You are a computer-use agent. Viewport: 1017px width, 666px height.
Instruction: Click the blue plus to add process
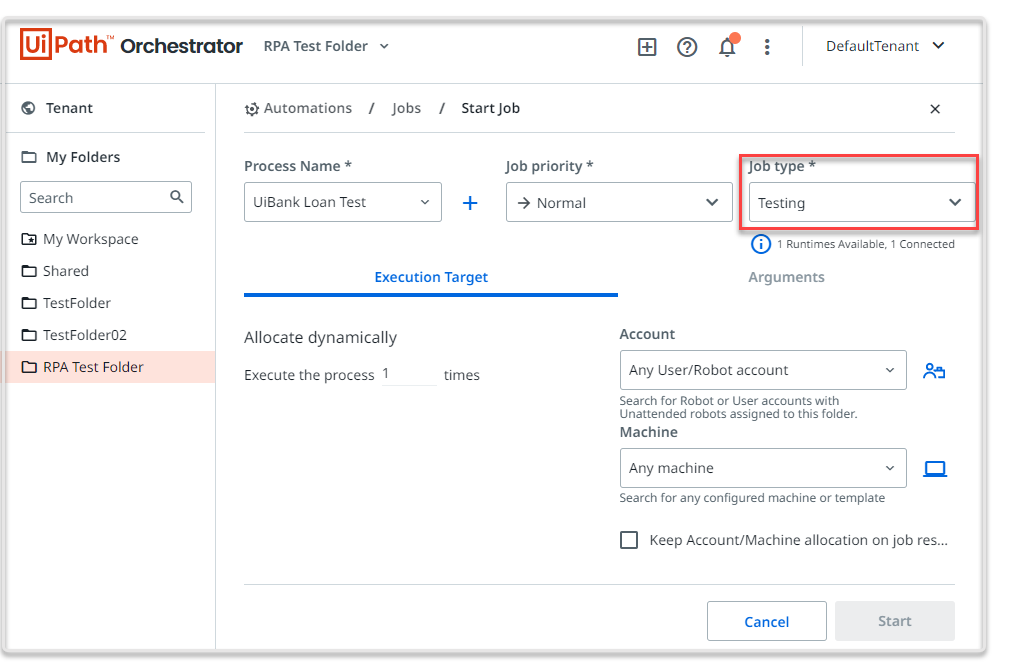click(x=470, y=203)
